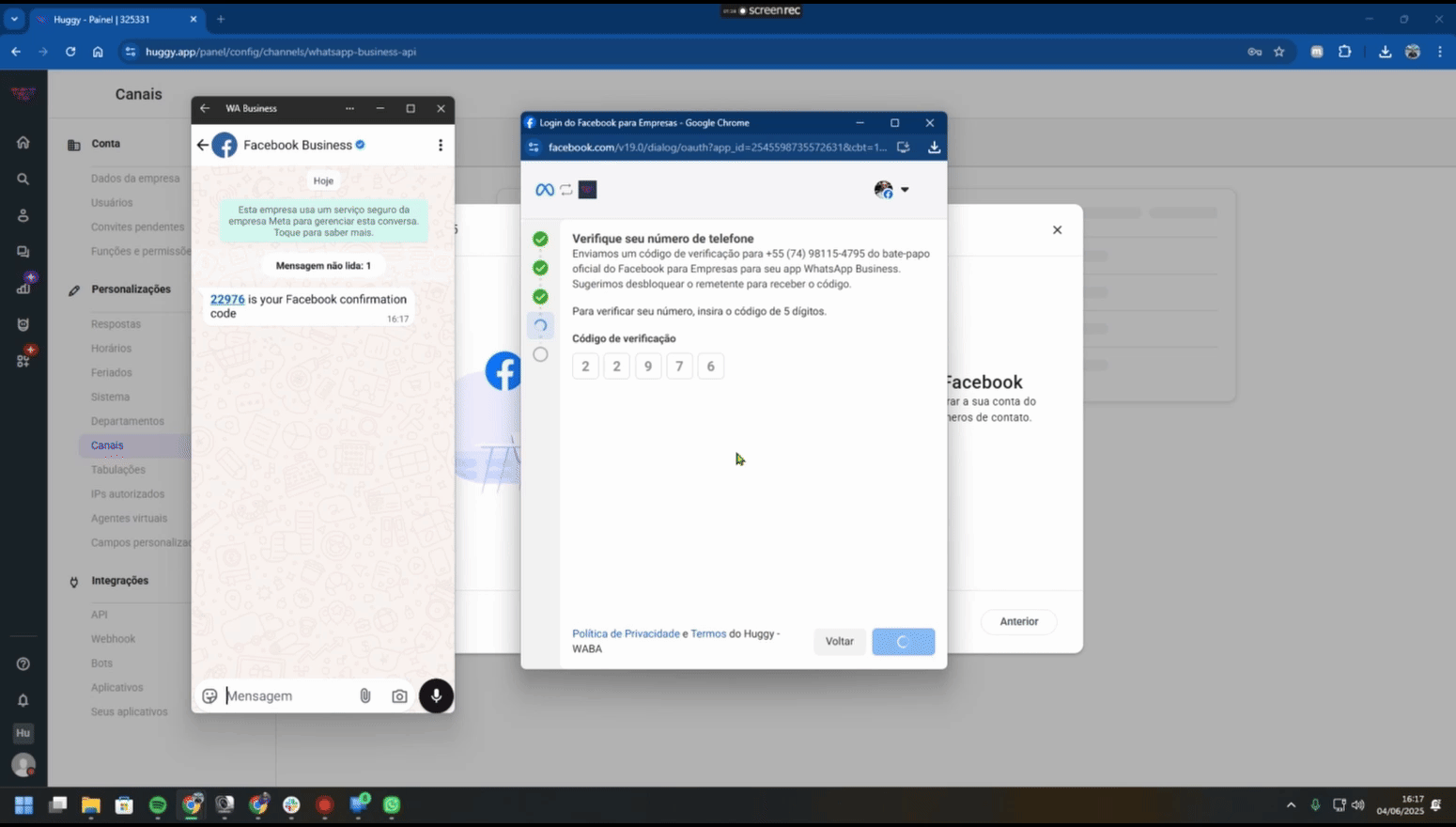The height and width of the screenshot is (827, 1456).
Task: Open Windows Start menu
Action: click(x=23, y=805)
